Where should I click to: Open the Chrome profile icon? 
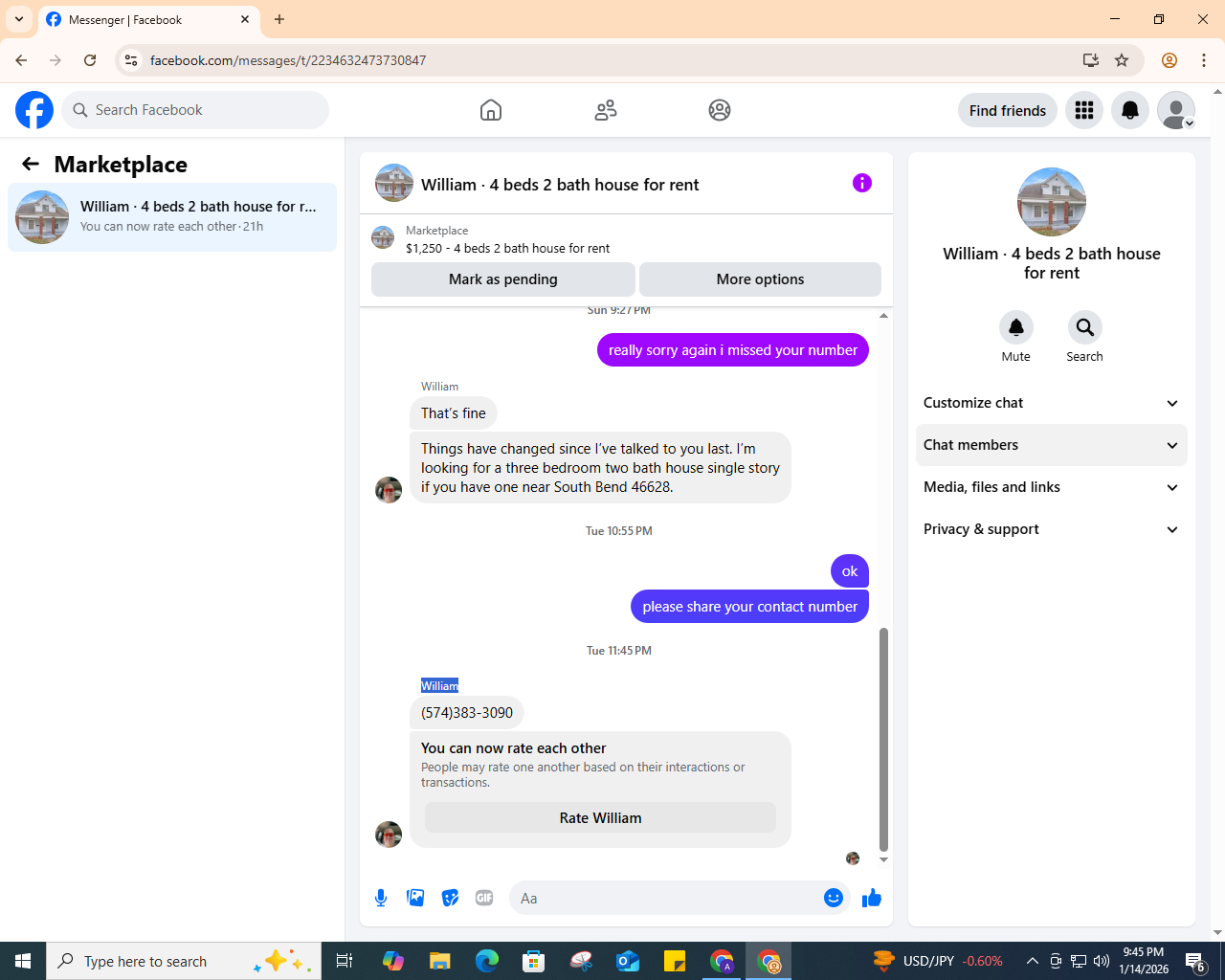coord(1169,60)
